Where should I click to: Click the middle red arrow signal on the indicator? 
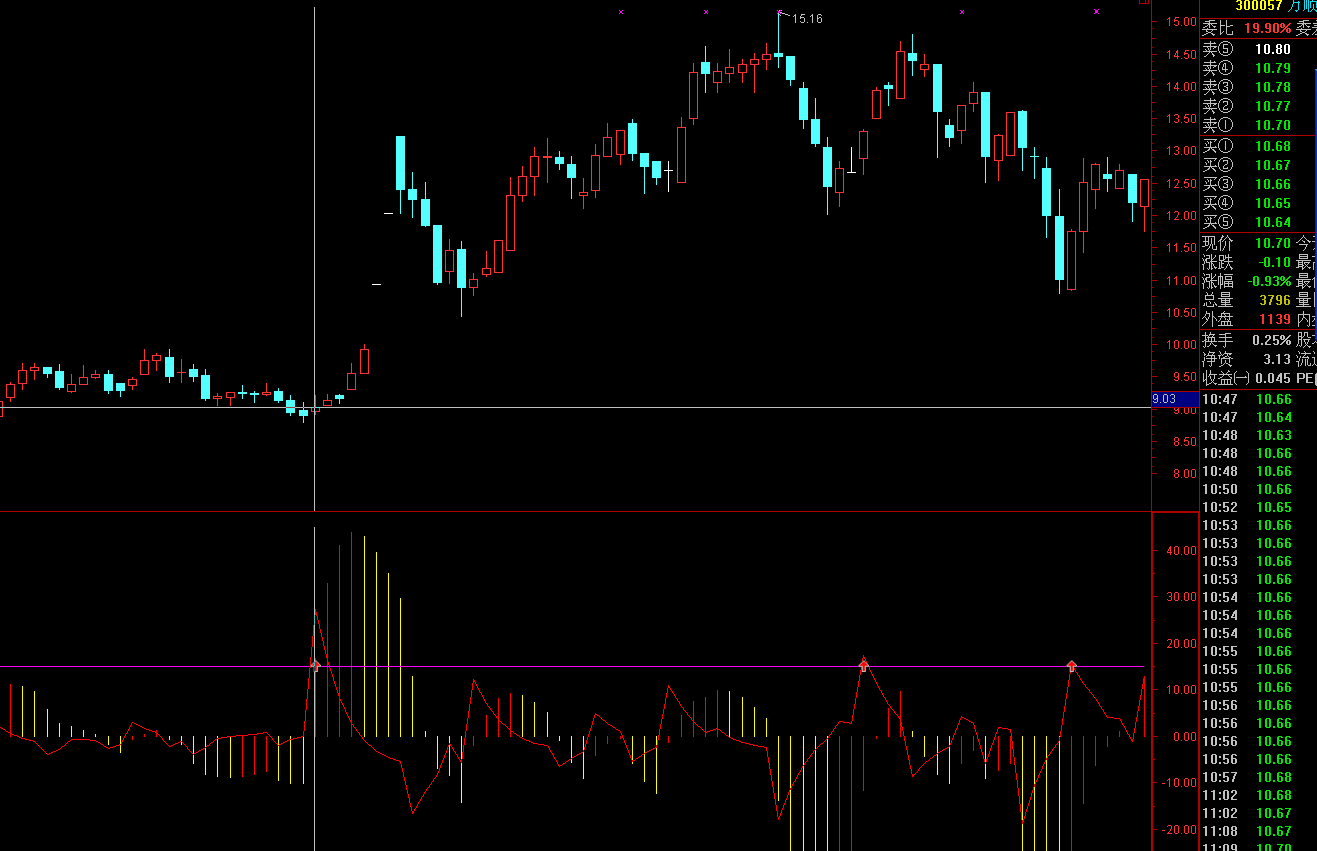point(864,664)
